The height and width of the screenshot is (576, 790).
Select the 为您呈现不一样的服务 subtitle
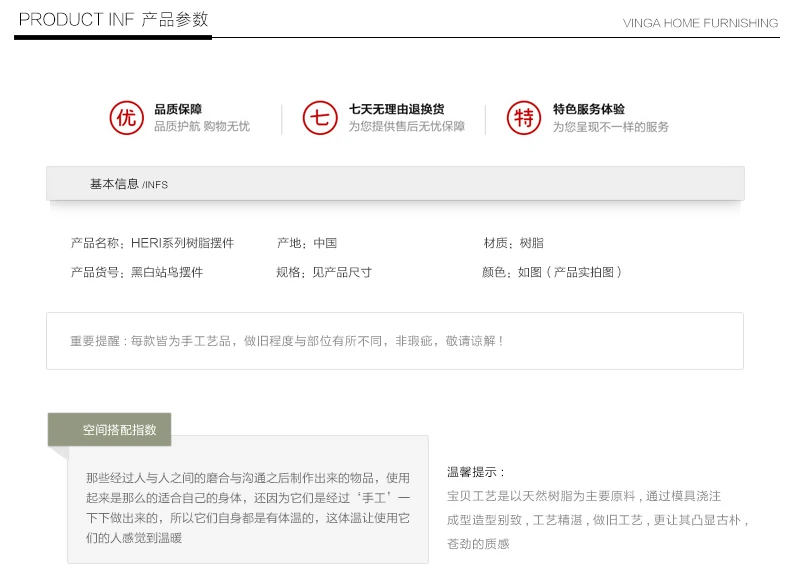pos(611,126)
